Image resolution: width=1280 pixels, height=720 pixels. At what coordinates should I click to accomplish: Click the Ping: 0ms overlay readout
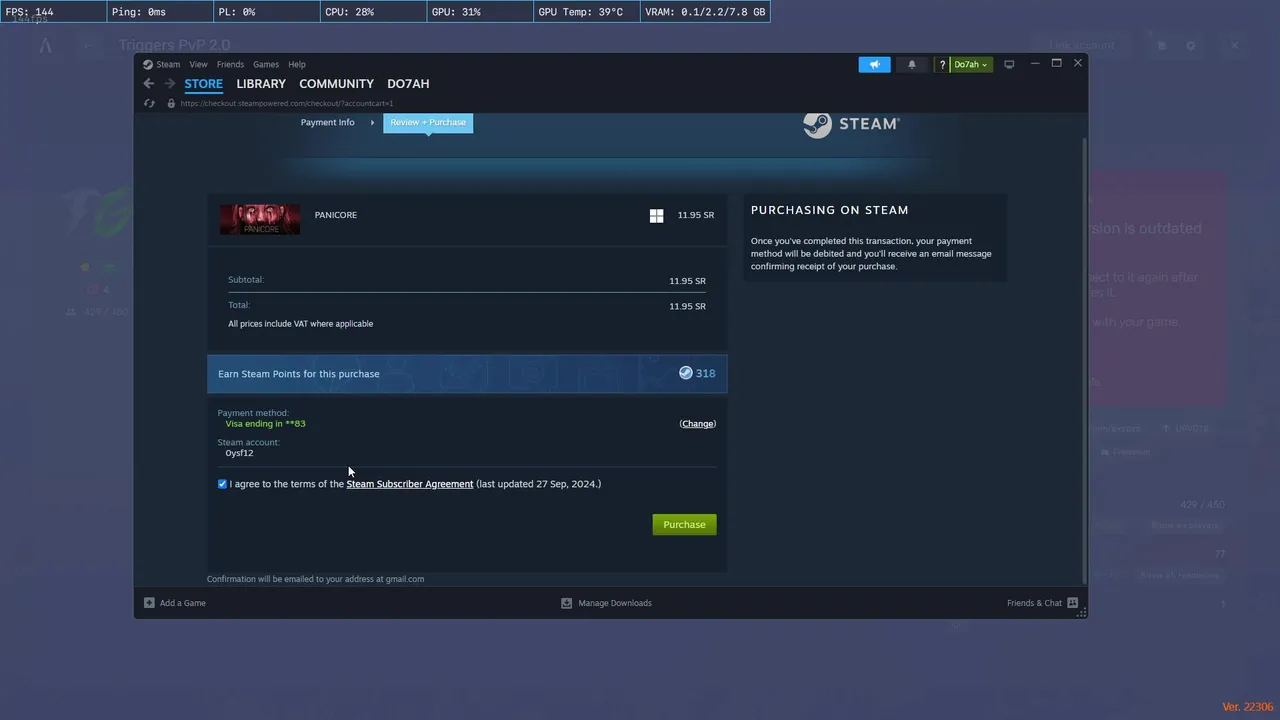[x=158, y=12]
